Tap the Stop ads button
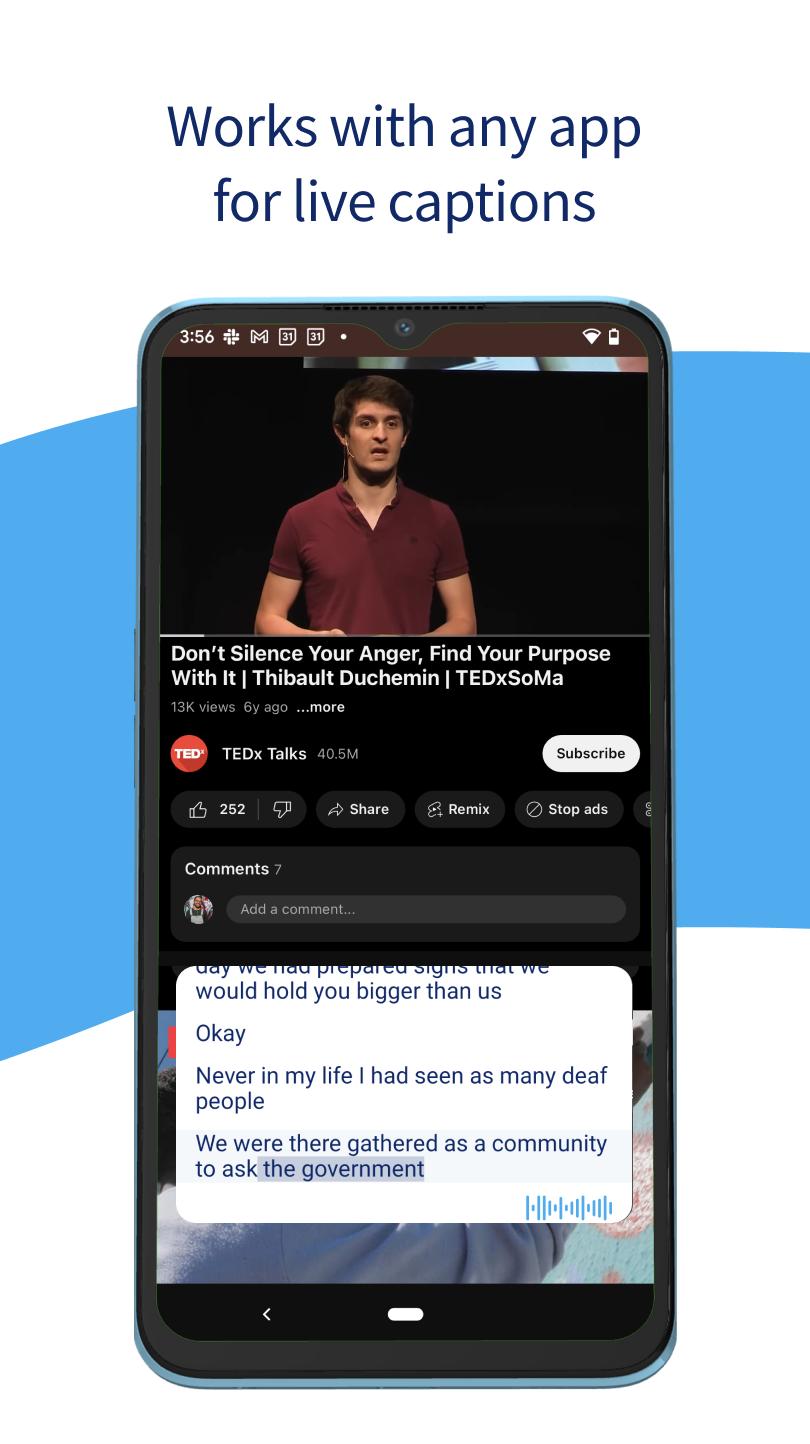Viewport: 810px width, 1444px height. point(568,809)
